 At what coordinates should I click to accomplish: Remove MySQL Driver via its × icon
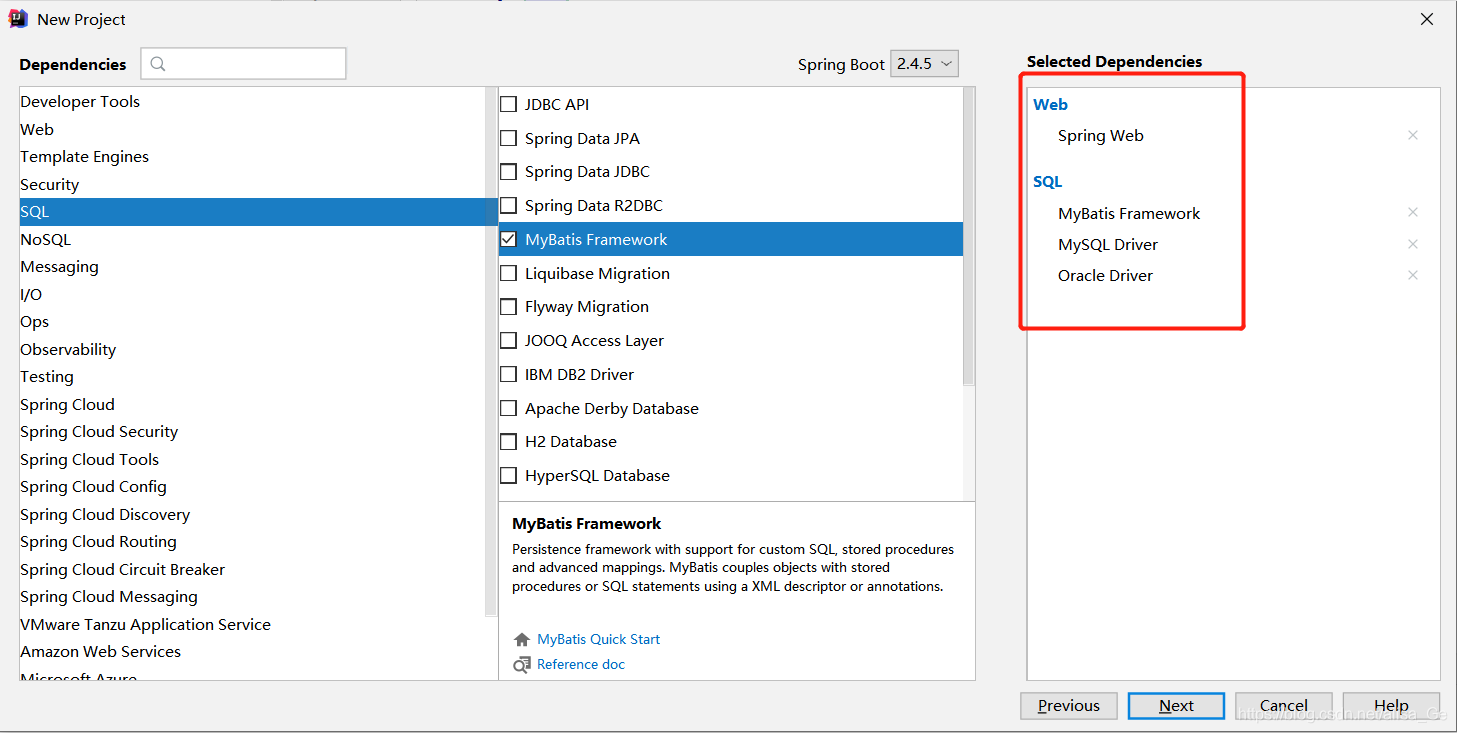point(1412,244)
